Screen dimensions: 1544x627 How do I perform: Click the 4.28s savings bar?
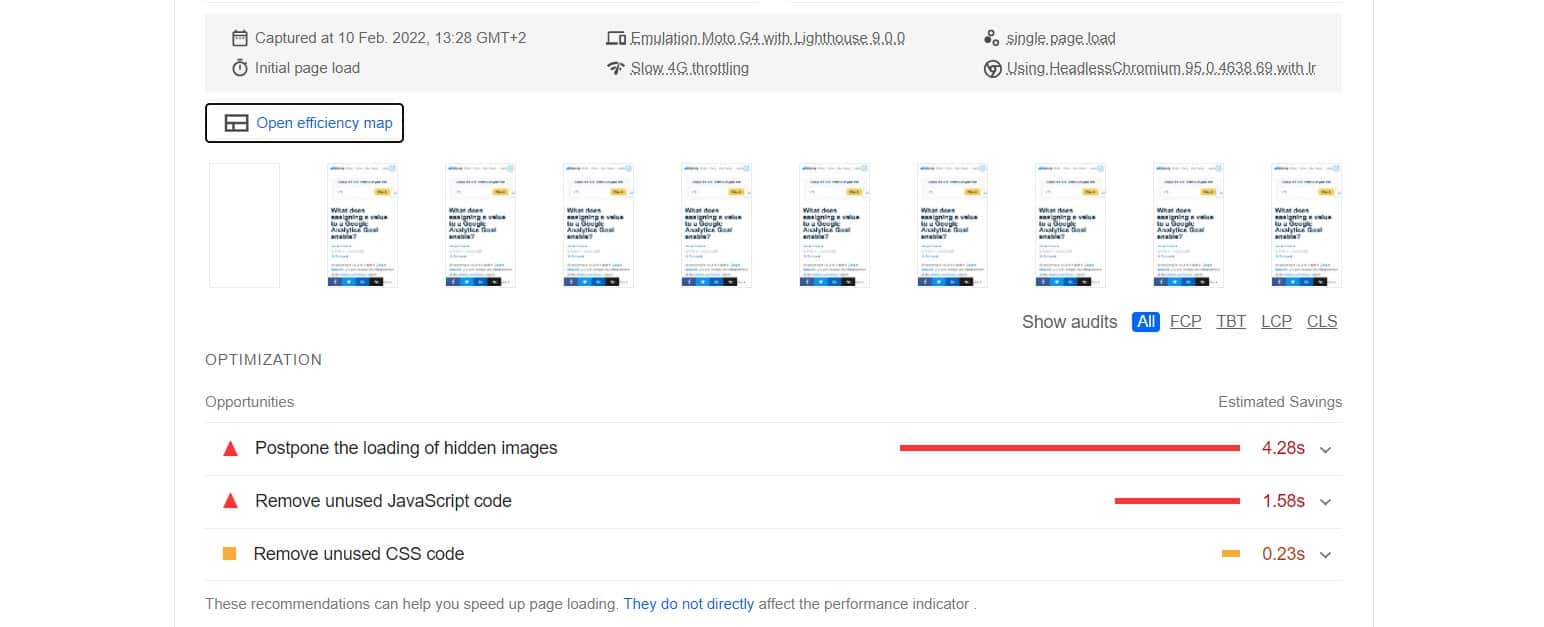pyautogui.click(x=1070, y=448)
